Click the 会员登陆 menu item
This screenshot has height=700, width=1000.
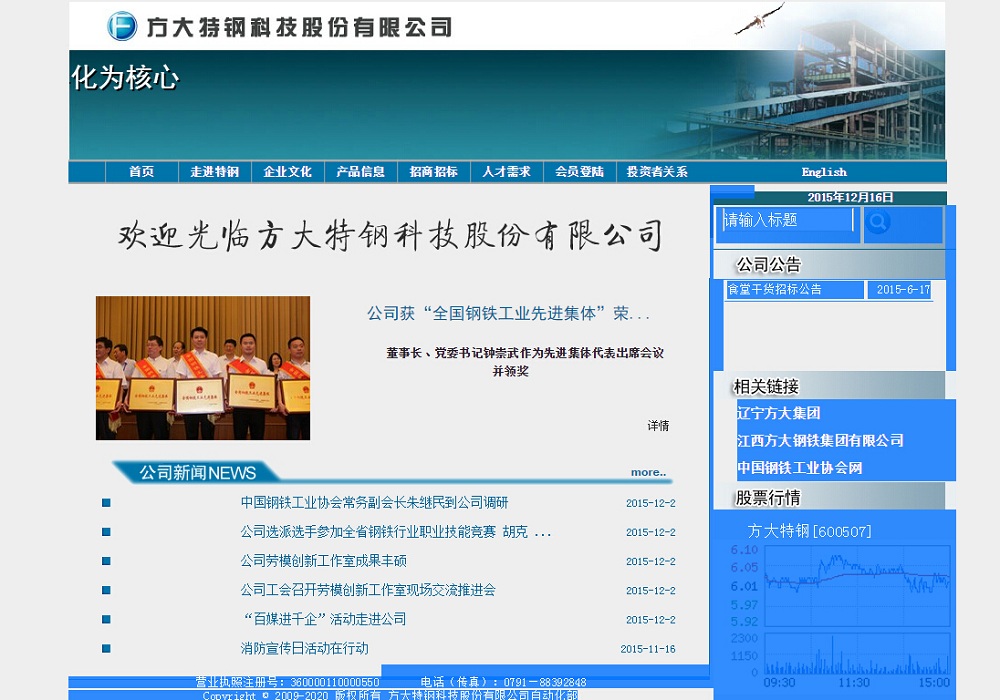pos(579,171)
